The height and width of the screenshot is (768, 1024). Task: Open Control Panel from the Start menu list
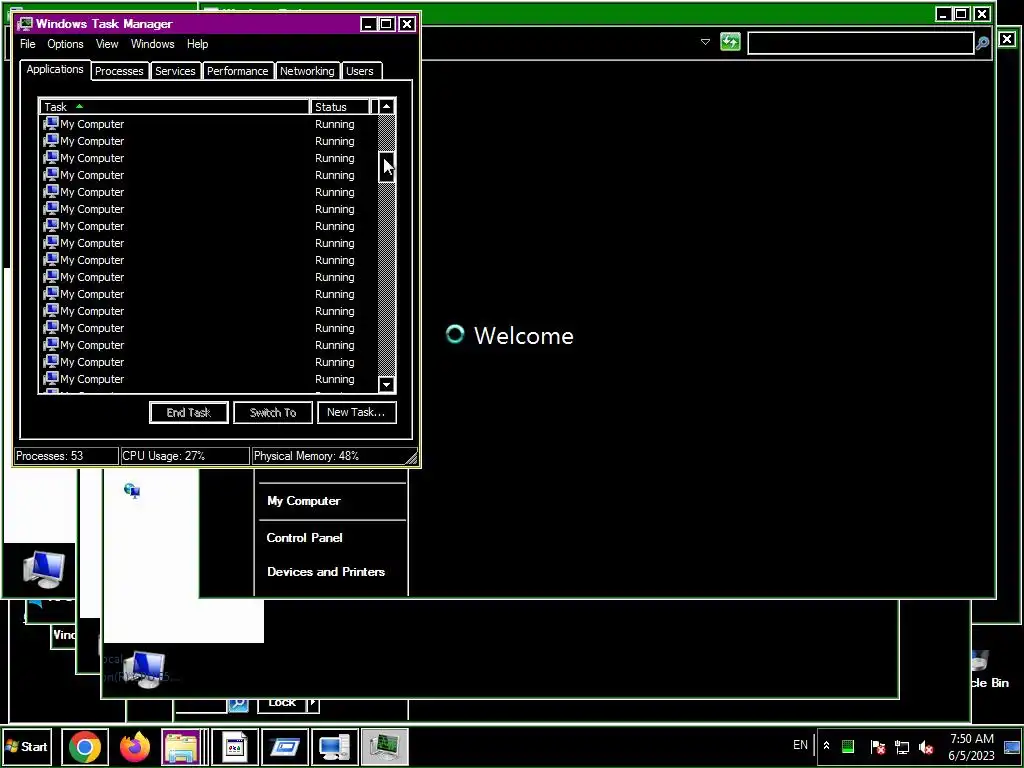[304, 537]
